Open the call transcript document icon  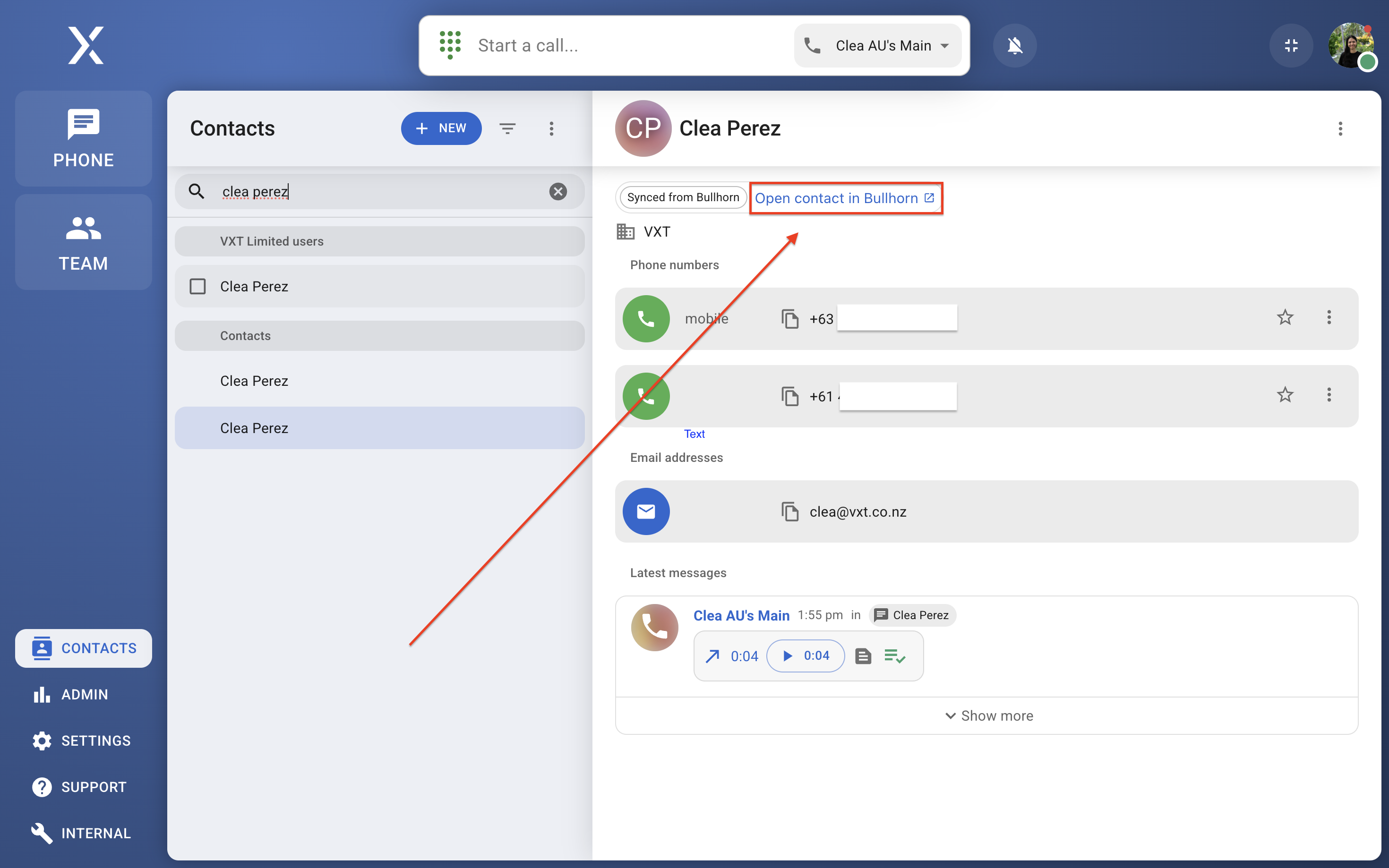point(862,655)
